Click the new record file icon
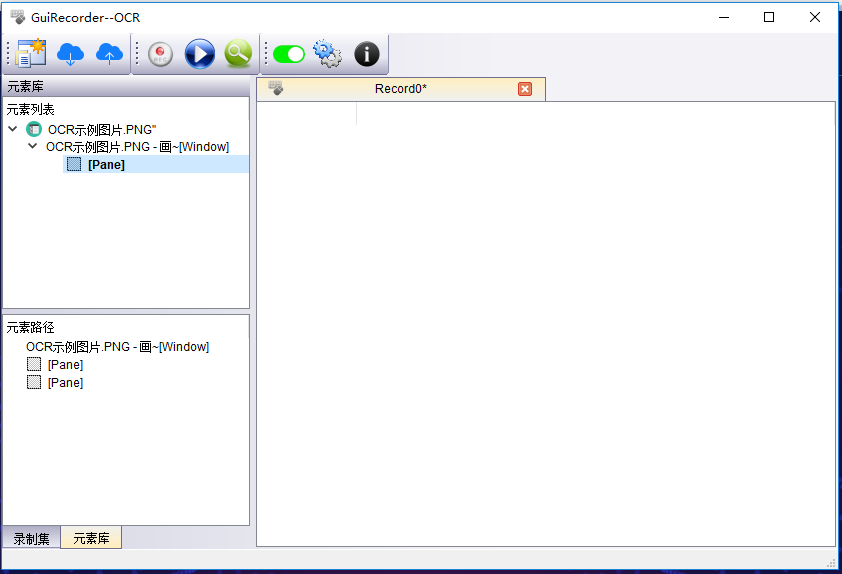 [31, 53]
